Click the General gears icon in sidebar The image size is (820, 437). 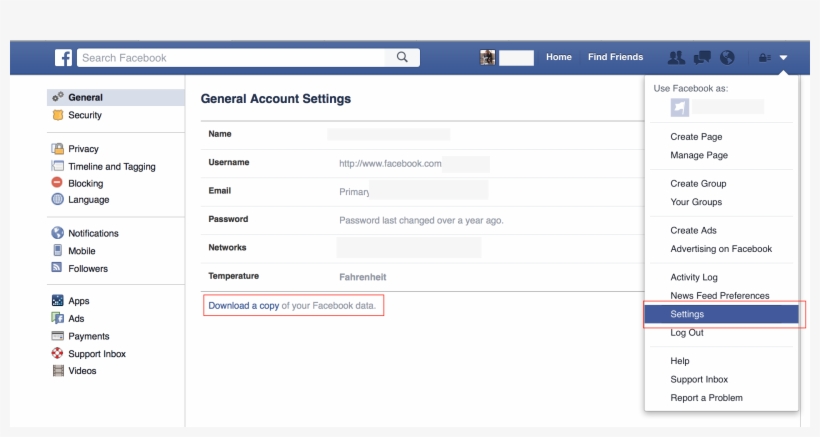coord(58,97)
